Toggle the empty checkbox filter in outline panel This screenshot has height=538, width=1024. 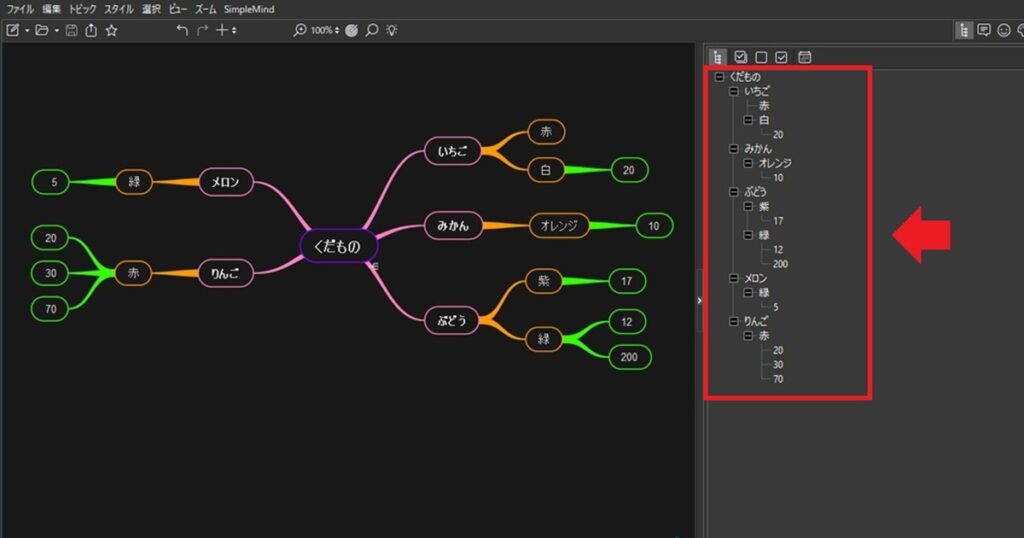pos(761,57)
